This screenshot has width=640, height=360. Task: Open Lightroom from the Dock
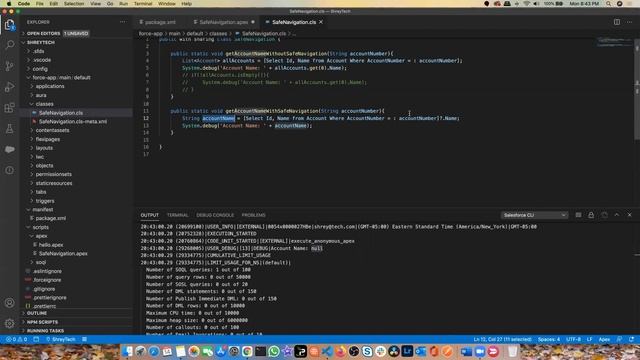click(x=407, y=351)
